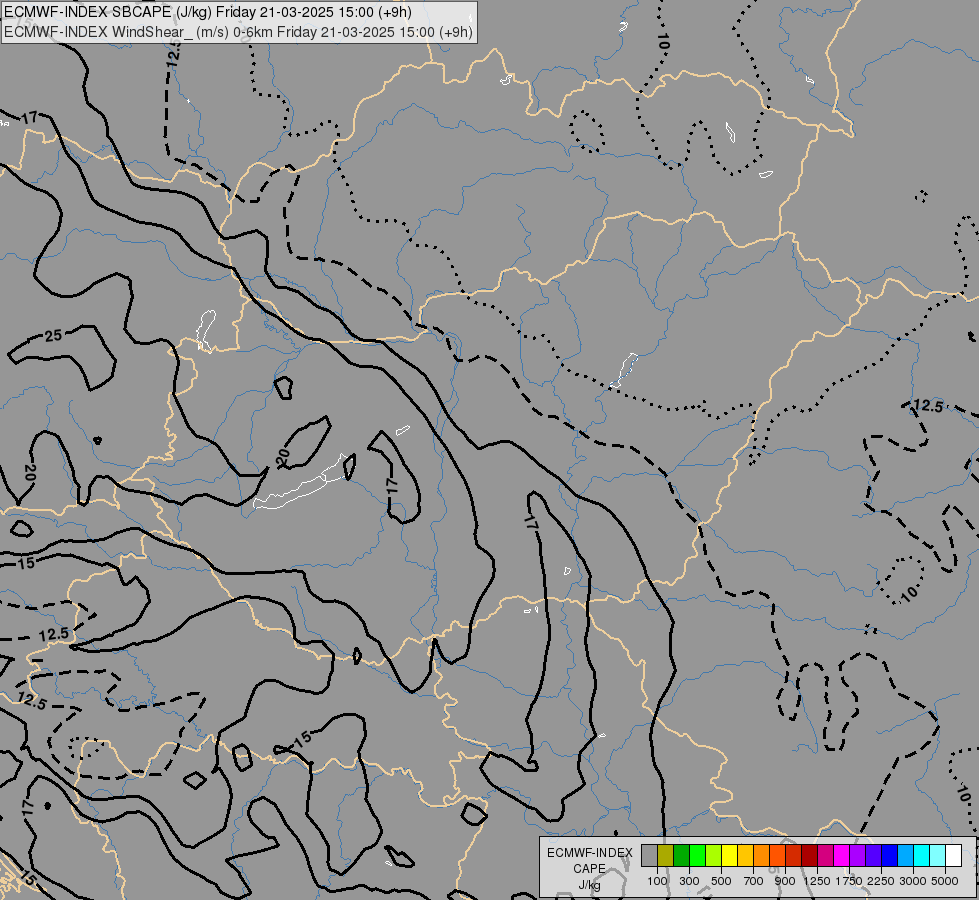Select the '1250' legend scale value

[x=817, y=881]
